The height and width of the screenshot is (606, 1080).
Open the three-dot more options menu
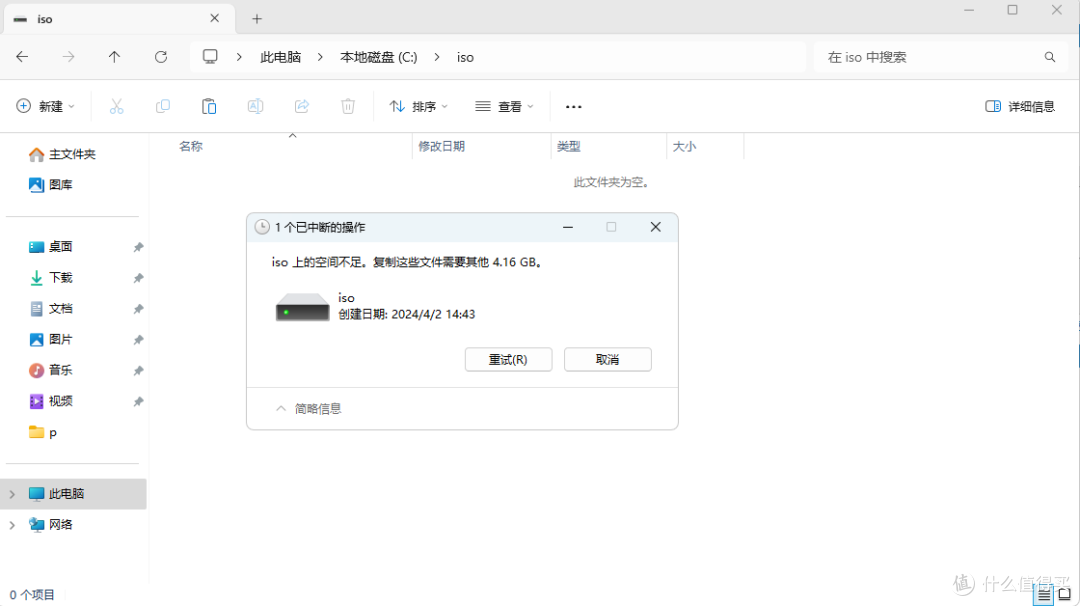pyautogui.click(x=573, y=107)
